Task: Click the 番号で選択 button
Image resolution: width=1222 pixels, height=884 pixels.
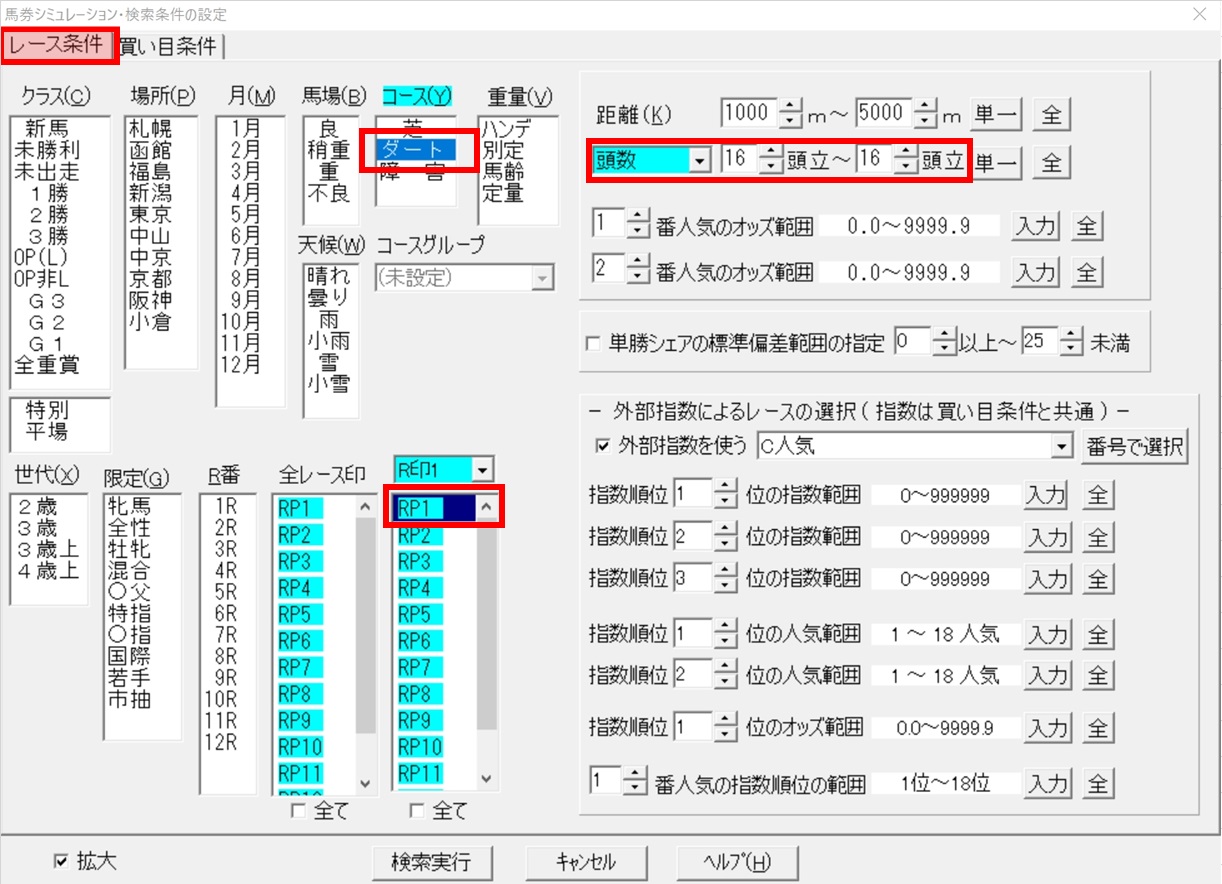Action: tap(1133, 447)
